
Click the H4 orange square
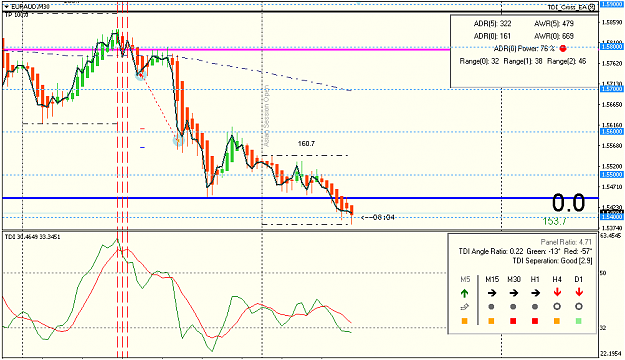[557, 321]
